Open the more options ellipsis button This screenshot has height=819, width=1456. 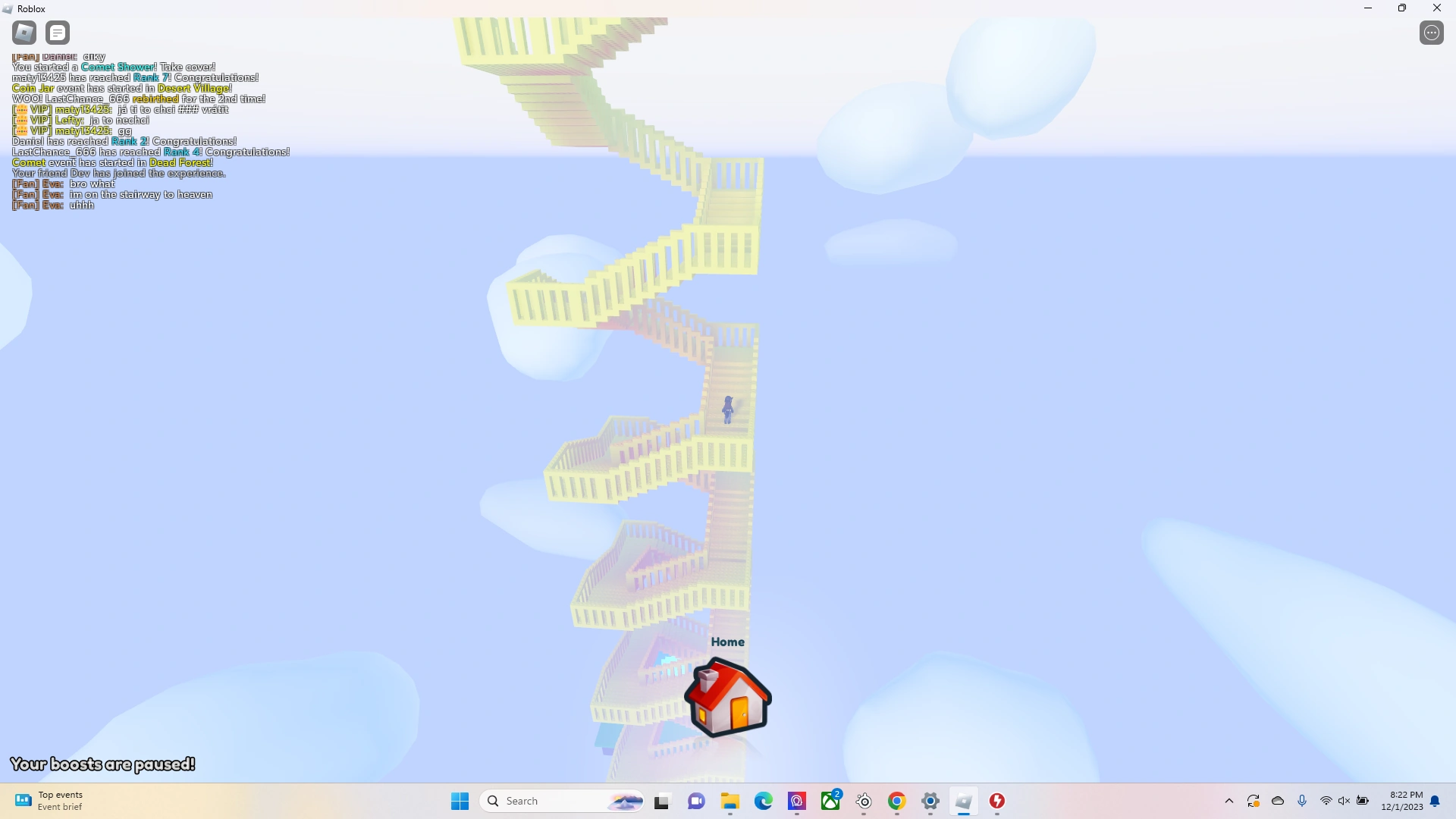pyautogui.click(x=1431, y=33)
